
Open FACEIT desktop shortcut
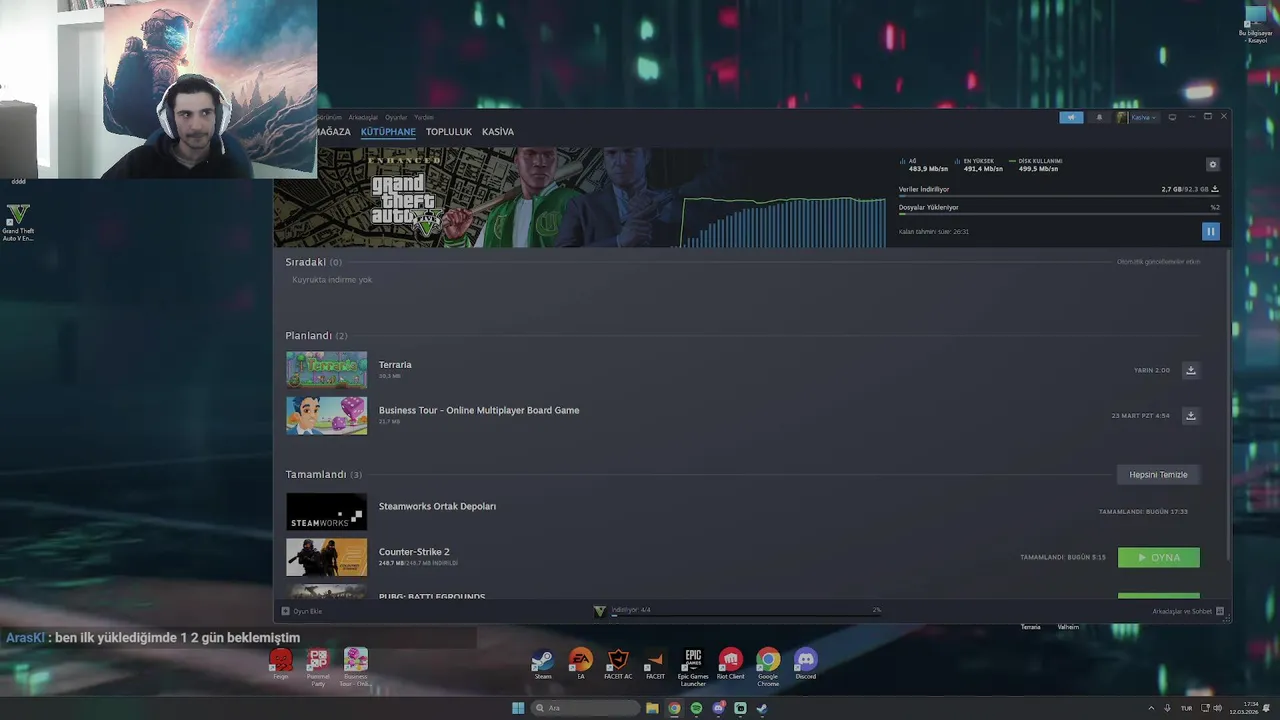click(655, 664)
